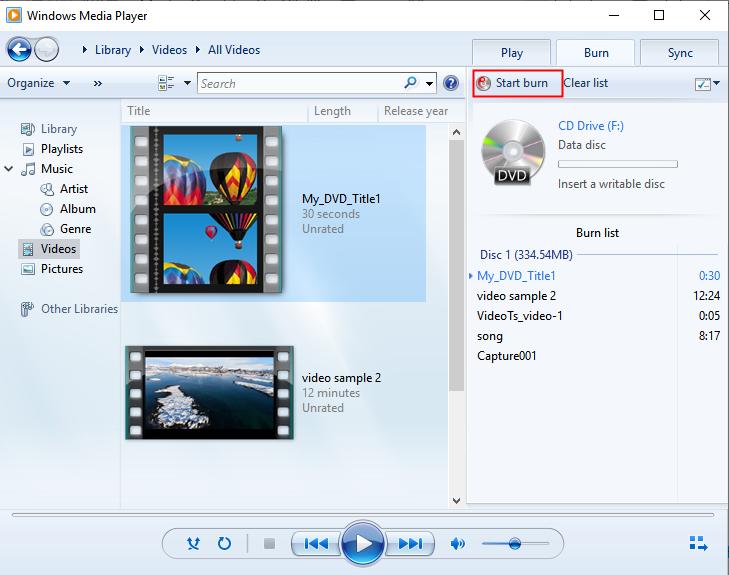Switch to the Sync tab
The width and height of the screenshot is (729, 575).
point(680,53)
